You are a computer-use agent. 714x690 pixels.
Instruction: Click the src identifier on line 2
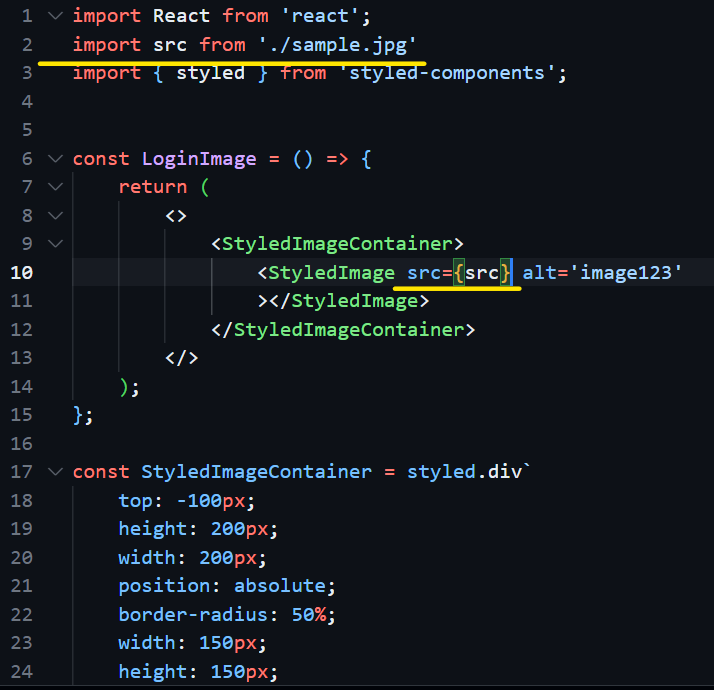point(170,46)
